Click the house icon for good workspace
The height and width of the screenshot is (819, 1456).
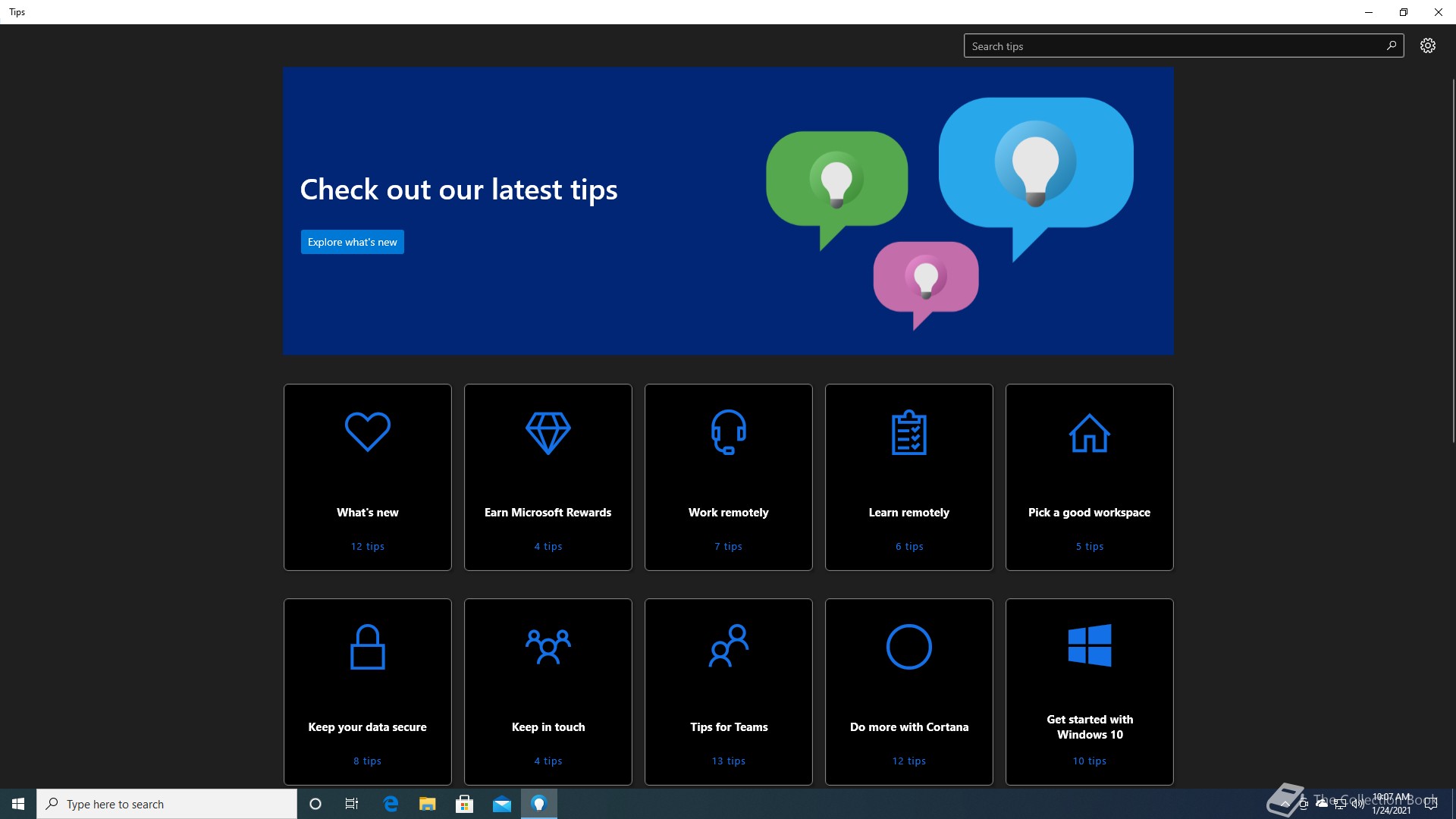click(x=1089, y=432)
